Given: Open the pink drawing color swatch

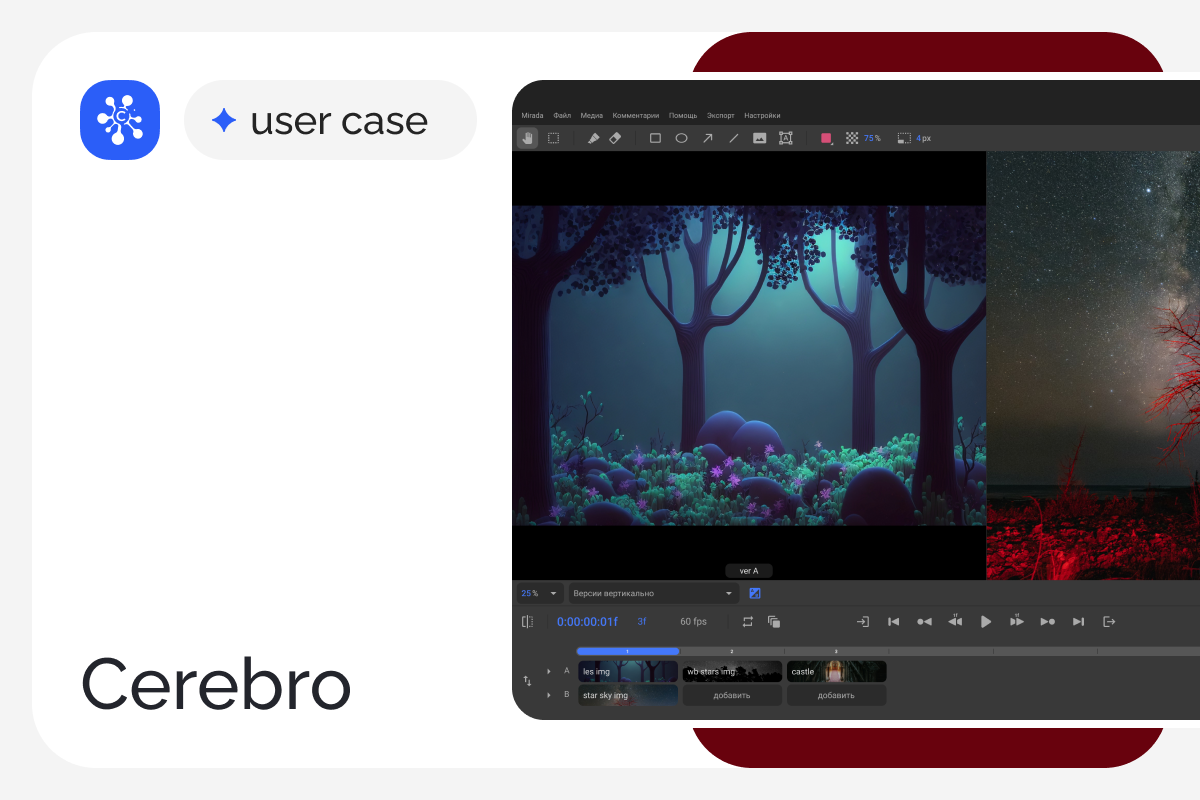Looking at the screenshot, I should 826,138.
